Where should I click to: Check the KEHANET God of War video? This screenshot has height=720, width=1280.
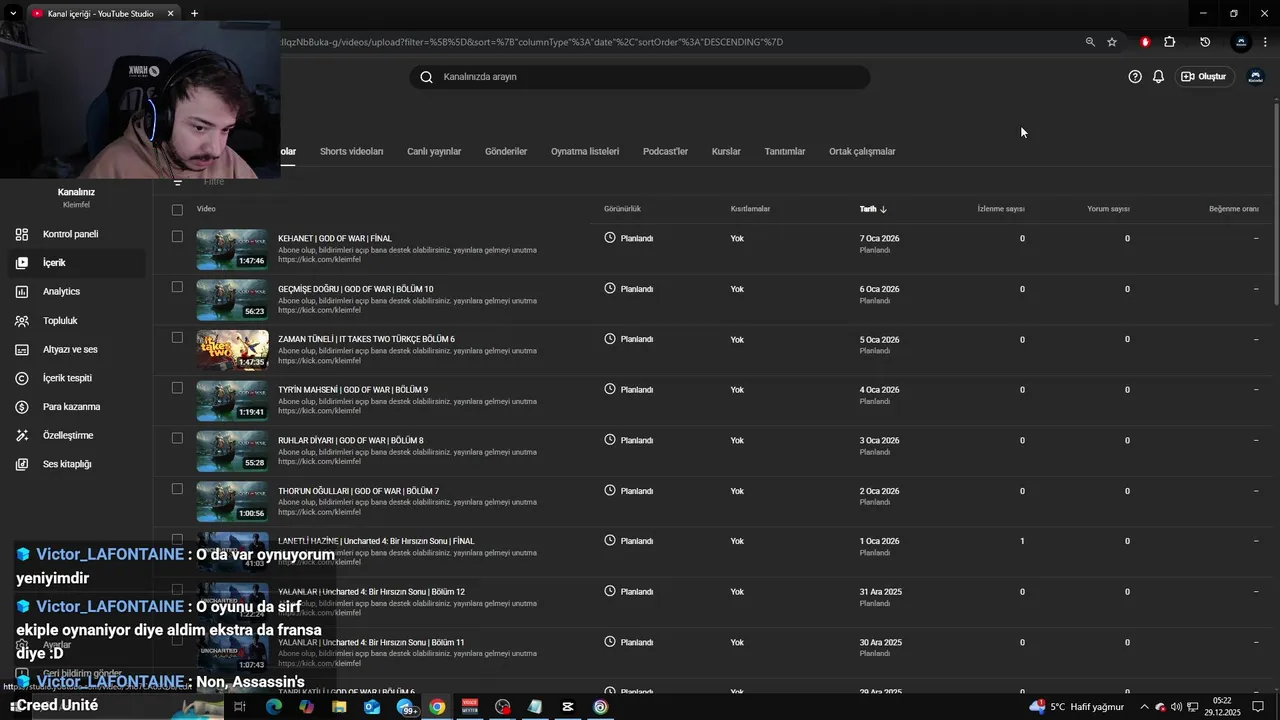click(x=177, y=237)
